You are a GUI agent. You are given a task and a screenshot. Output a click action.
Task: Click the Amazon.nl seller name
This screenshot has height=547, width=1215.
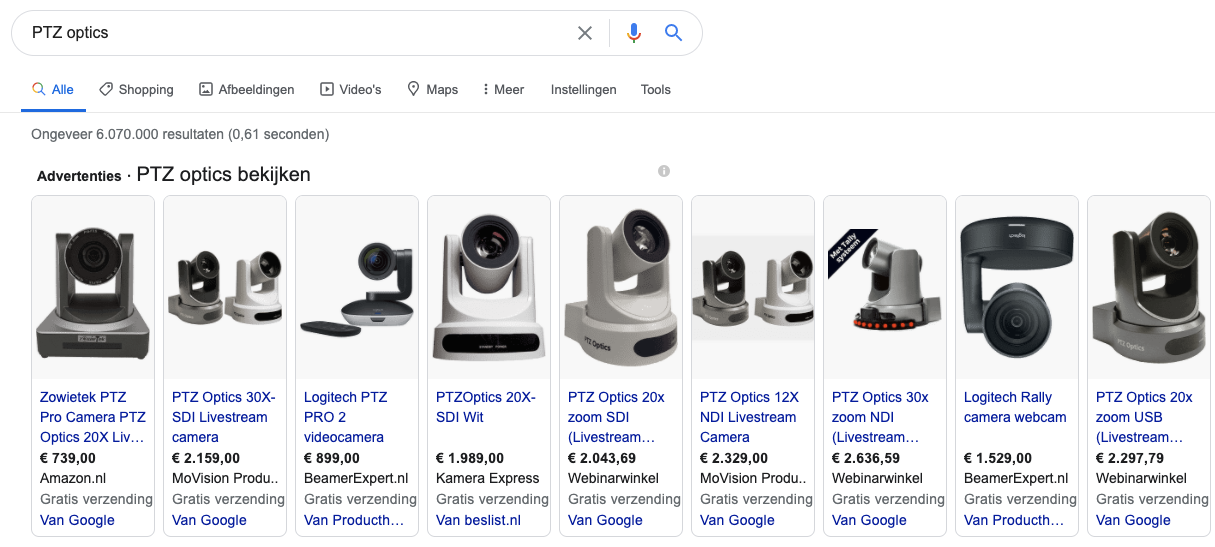[x=73, y=478]
